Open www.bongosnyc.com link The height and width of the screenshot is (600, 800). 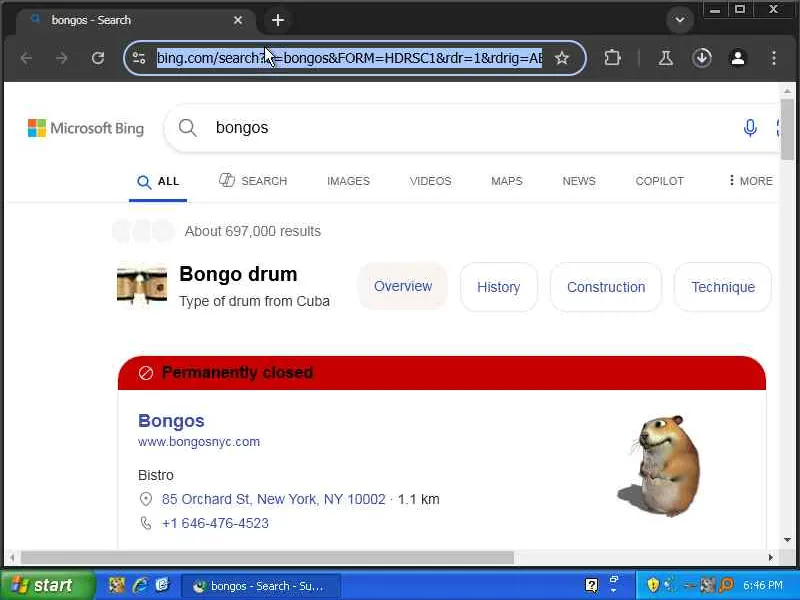click(x=199, y=442)
